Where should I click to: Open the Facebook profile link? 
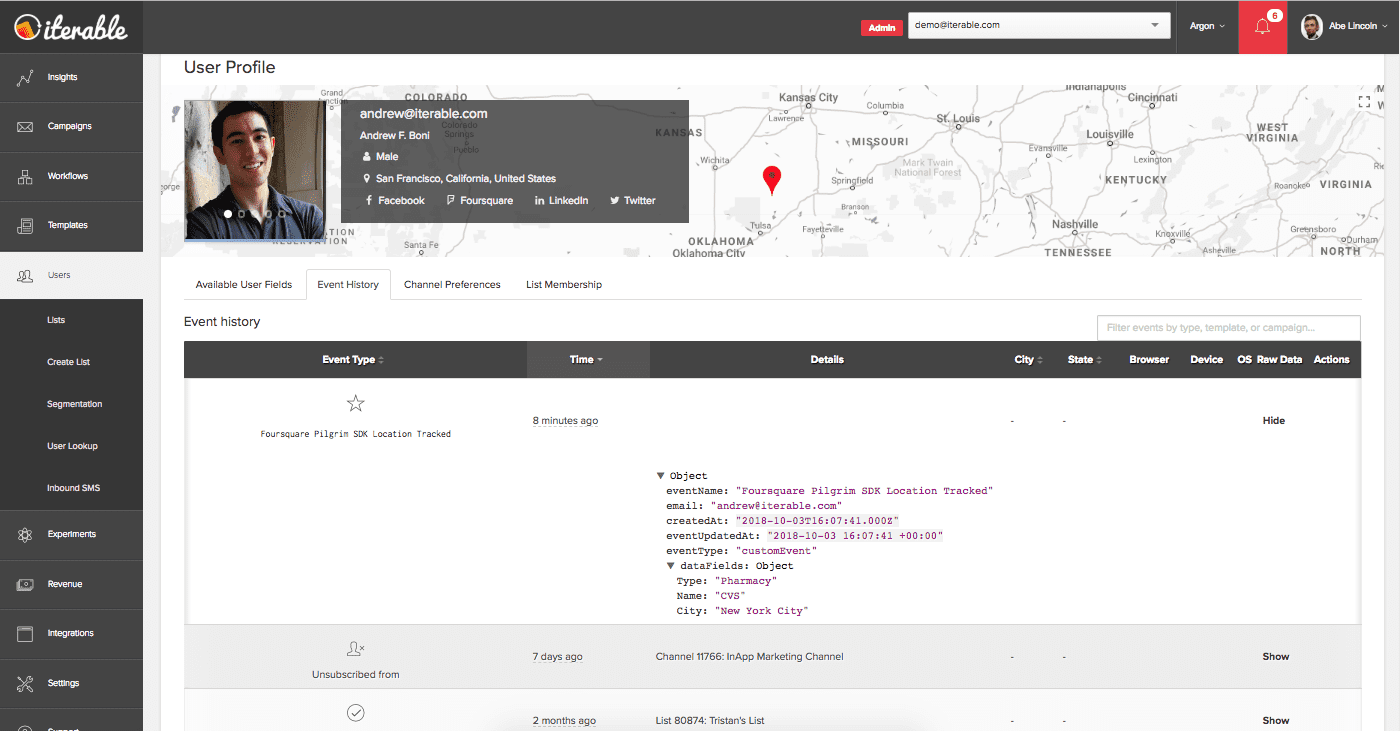click(x=395, y=201)
